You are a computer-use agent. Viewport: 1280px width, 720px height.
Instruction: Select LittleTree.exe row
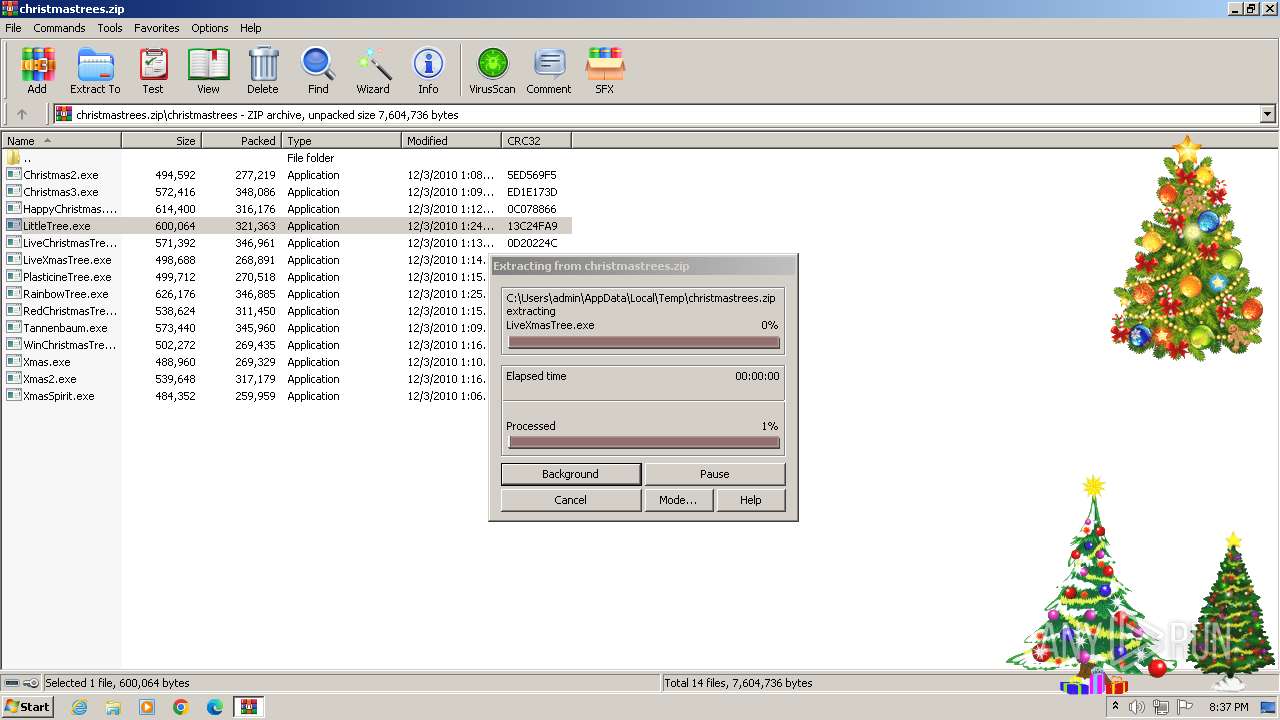(x=287, y=226)
